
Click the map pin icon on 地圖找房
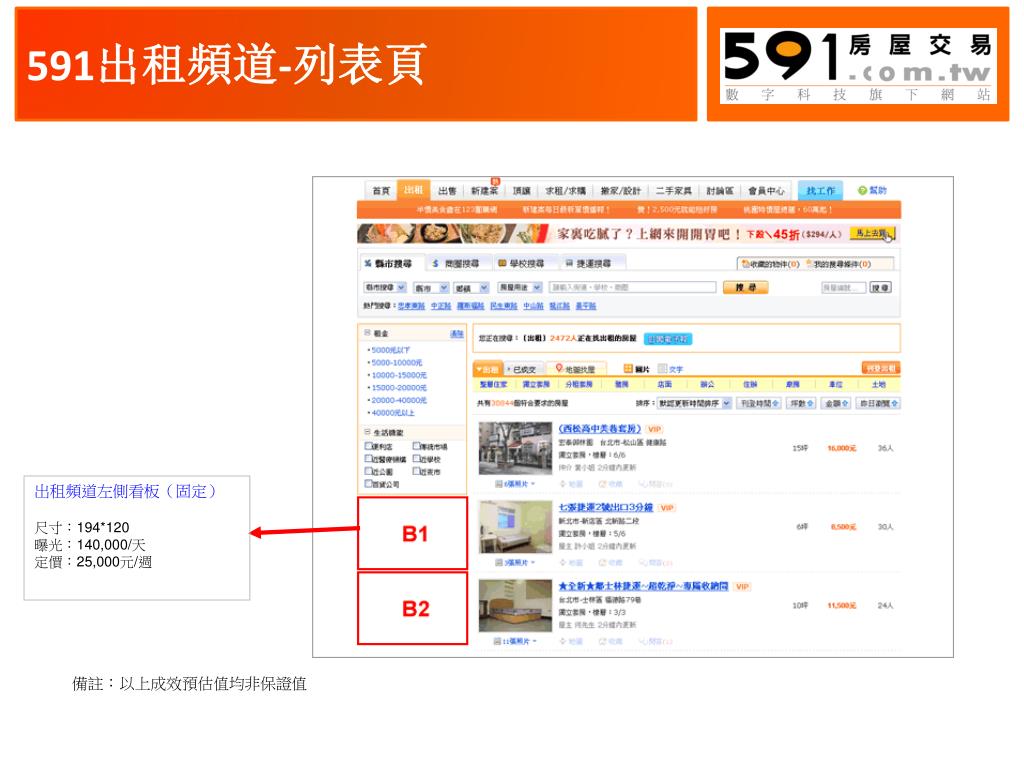559,368
